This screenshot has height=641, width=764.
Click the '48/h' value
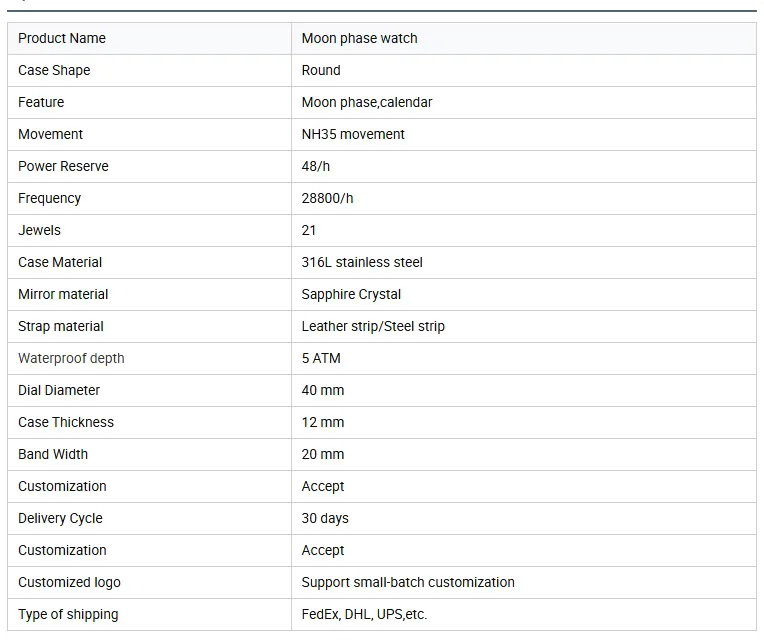pos(316,167)
